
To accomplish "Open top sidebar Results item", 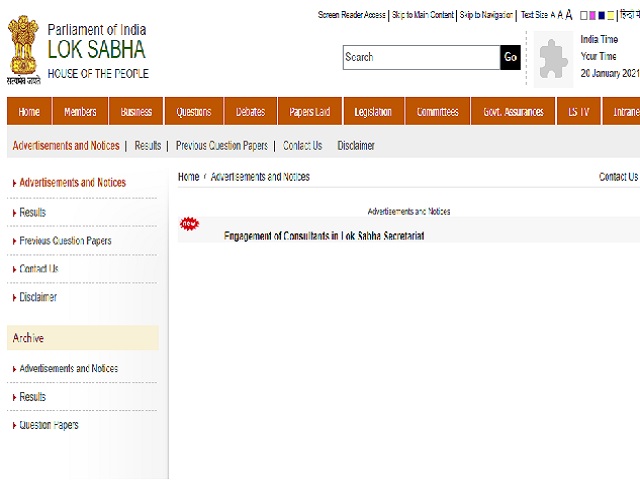I will click(33, 213).
